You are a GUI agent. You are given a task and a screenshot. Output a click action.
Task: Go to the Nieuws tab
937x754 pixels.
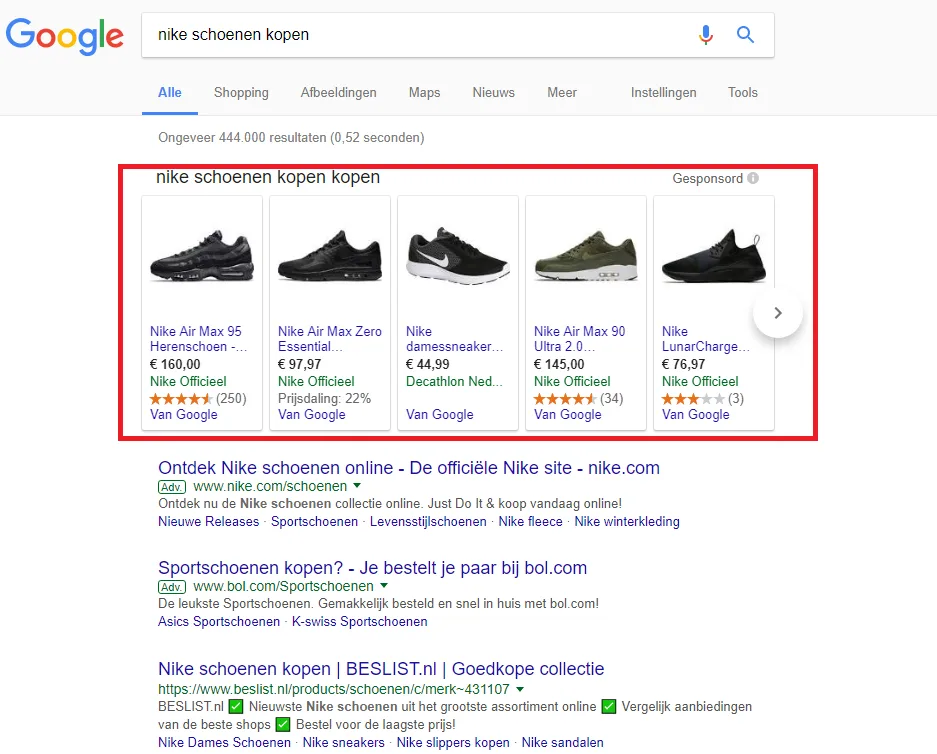494,93
